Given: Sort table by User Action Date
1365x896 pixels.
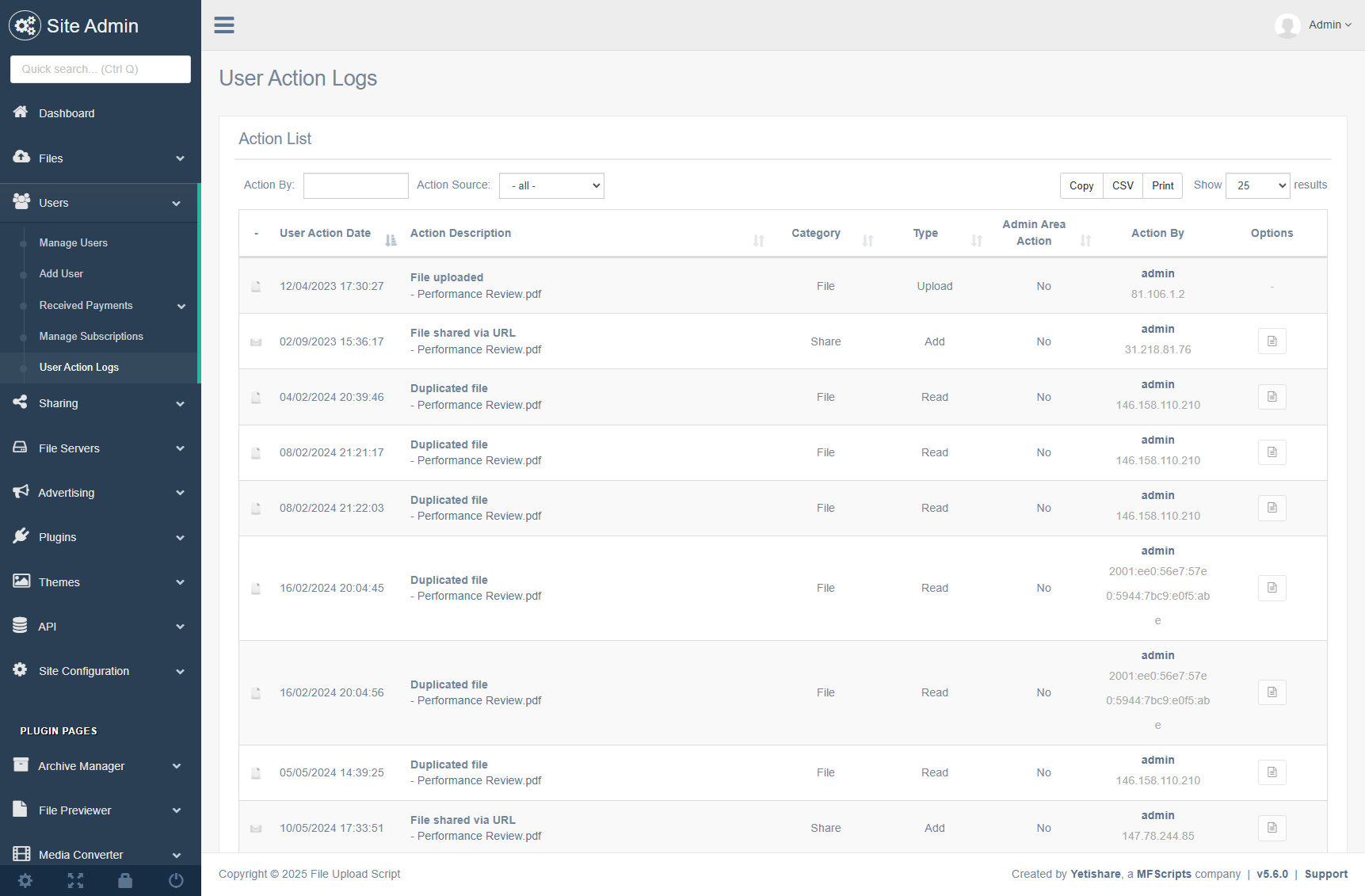Looking at the screenshot, I should tap(325, 233).
